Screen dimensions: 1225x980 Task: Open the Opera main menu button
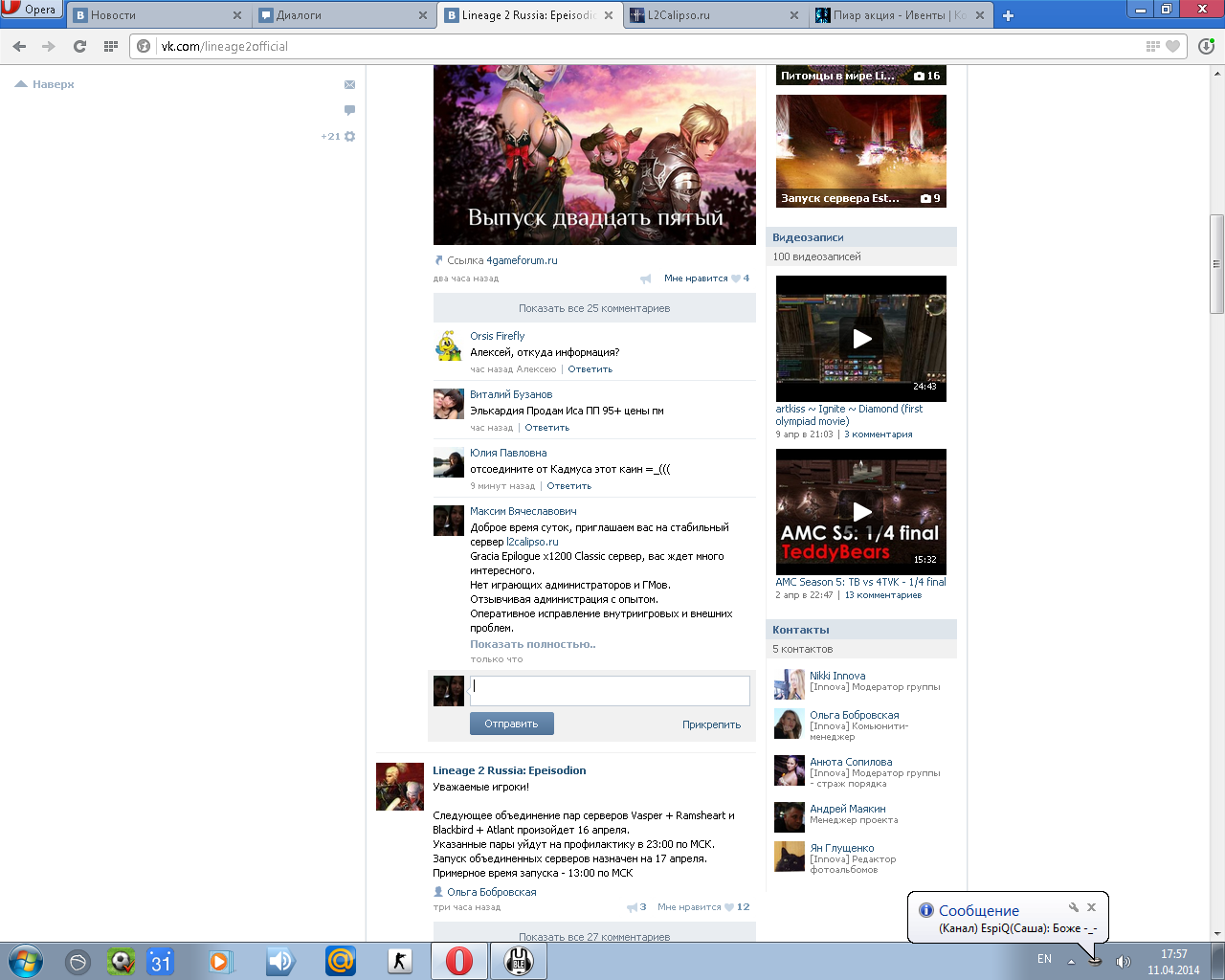(x=31, y=10)
